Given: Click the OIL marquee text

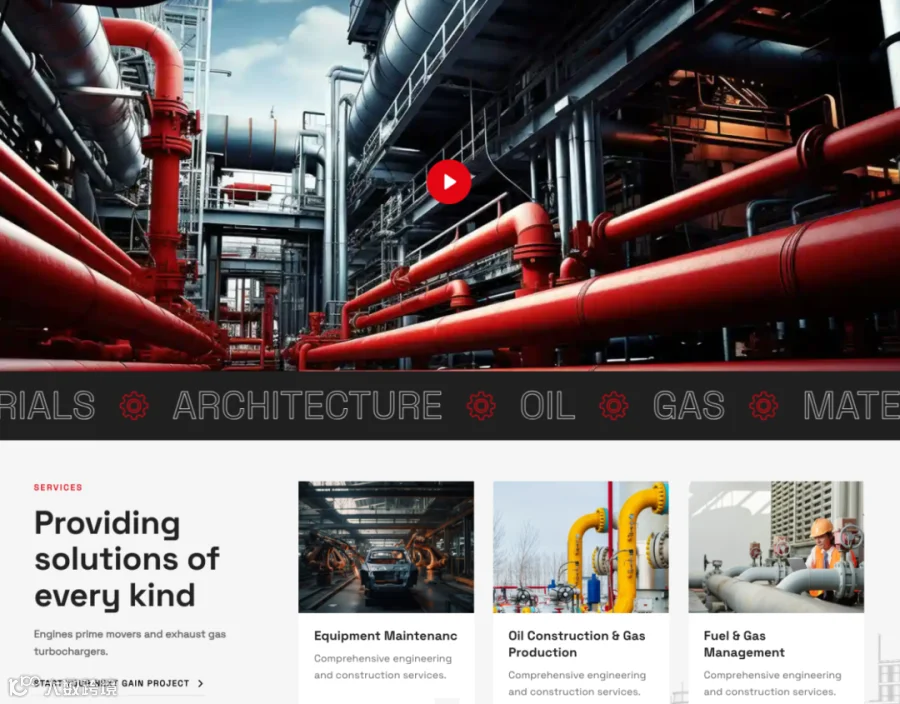Looking at the screenshot, I should click(x=548, y=406).
